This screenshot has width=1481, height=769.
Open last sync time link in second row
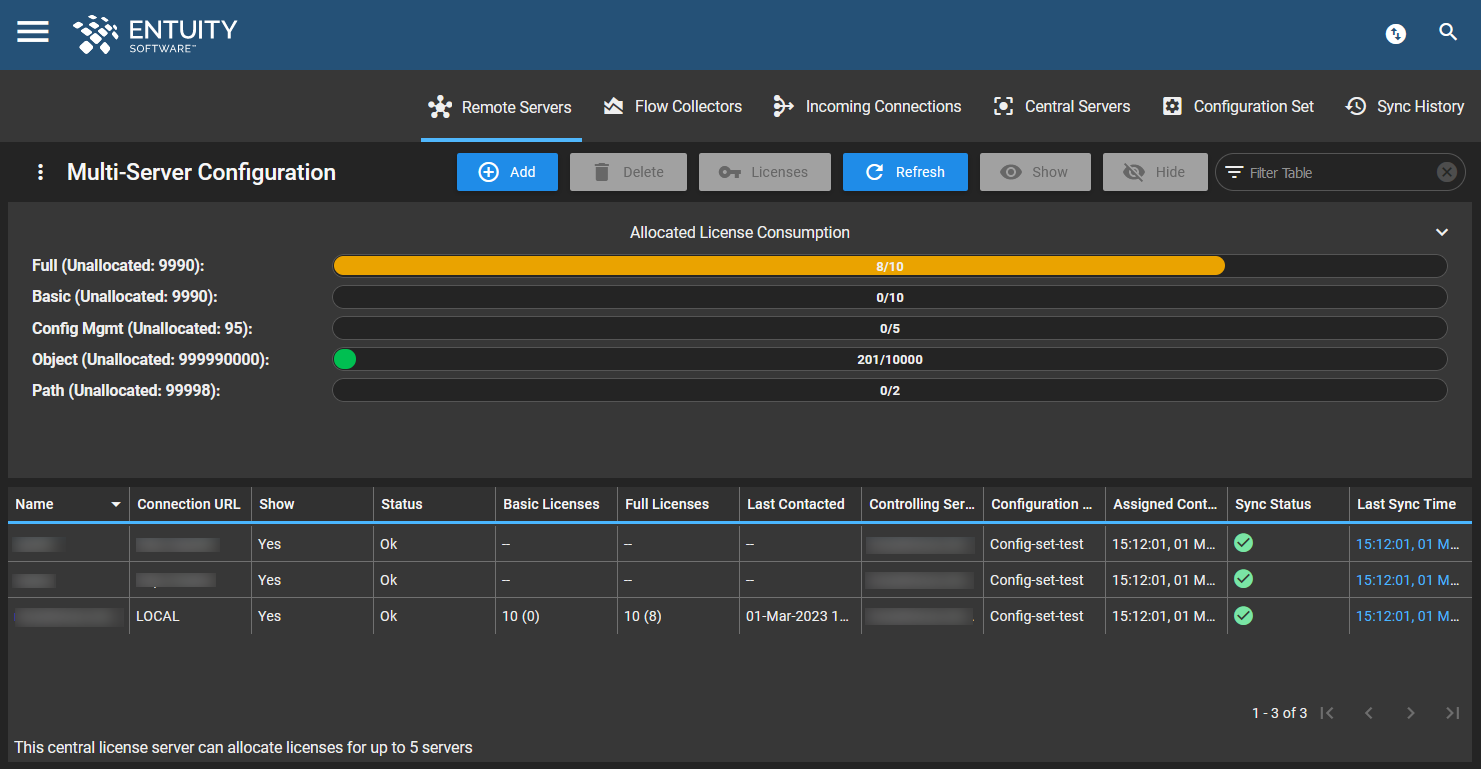1408,580
